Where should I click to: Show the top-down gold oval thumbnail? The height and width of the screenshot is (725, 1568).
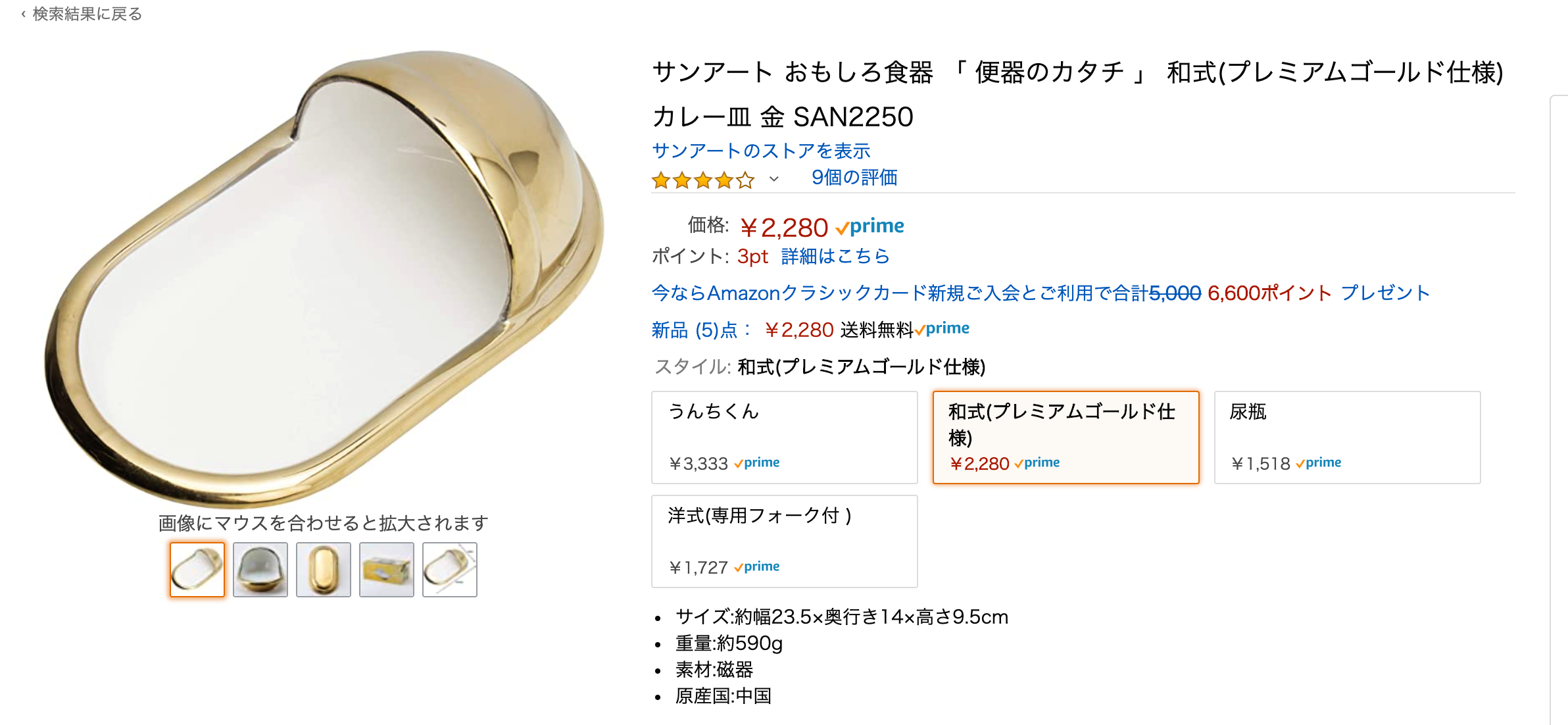point(324,570)
